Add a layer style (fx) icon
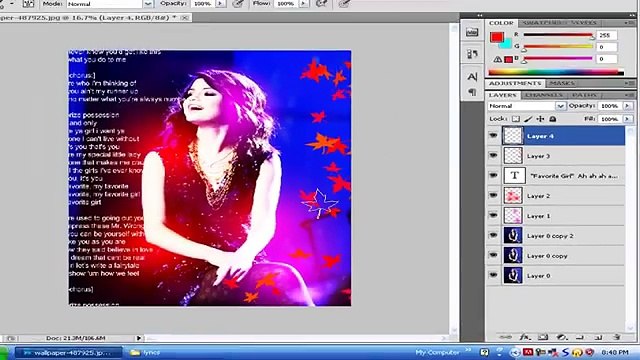The image size is (640, 360). click(524, 337)
